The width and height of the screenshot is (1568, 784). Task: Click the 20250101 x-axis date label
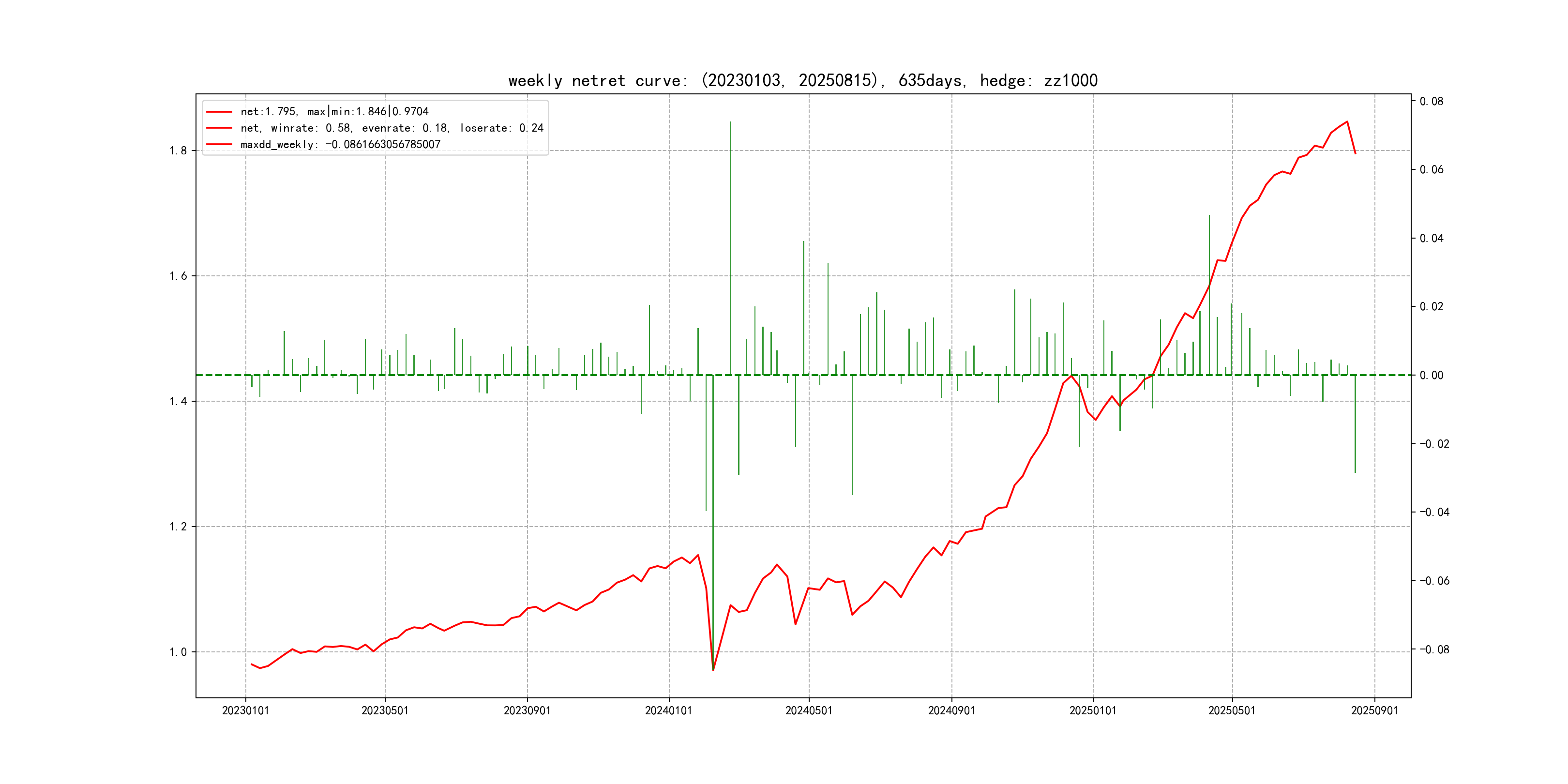click(1093, 710)
